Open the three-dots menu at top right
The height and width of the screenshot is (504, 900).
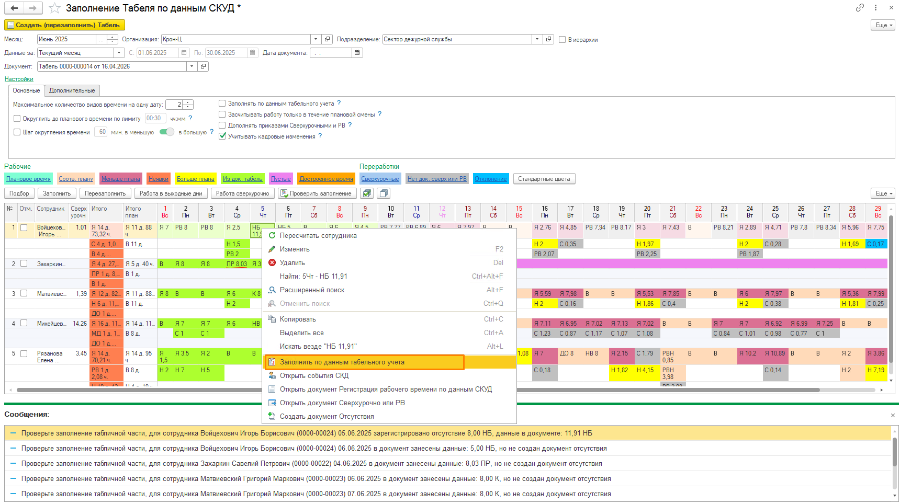pyautogui.click(x=875, y=7)
